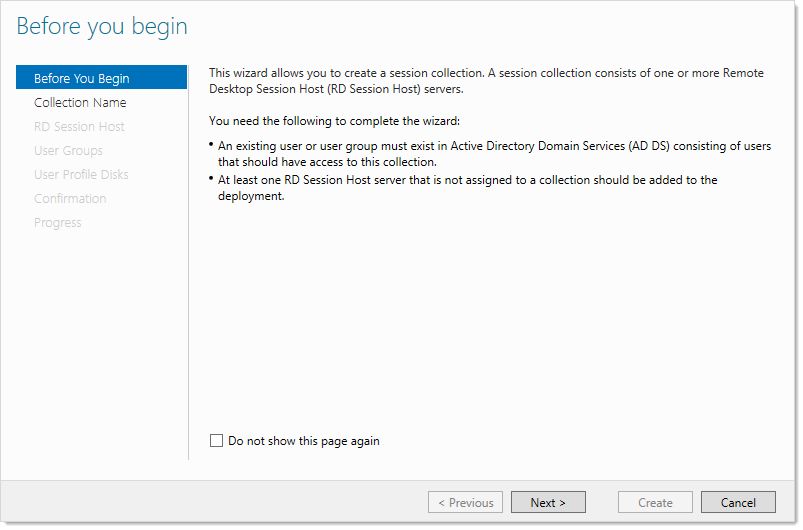Viewport: 803px width, 530px height.
Task: Click the 'Before you begin' page heading
Action: pos(102,27)
